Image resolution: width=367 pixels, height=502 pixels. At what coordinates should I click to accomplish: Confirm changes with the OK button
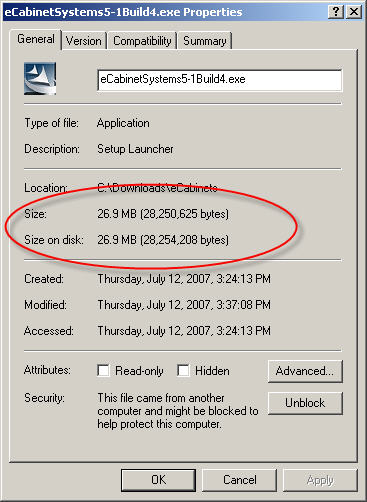(158, 480)
